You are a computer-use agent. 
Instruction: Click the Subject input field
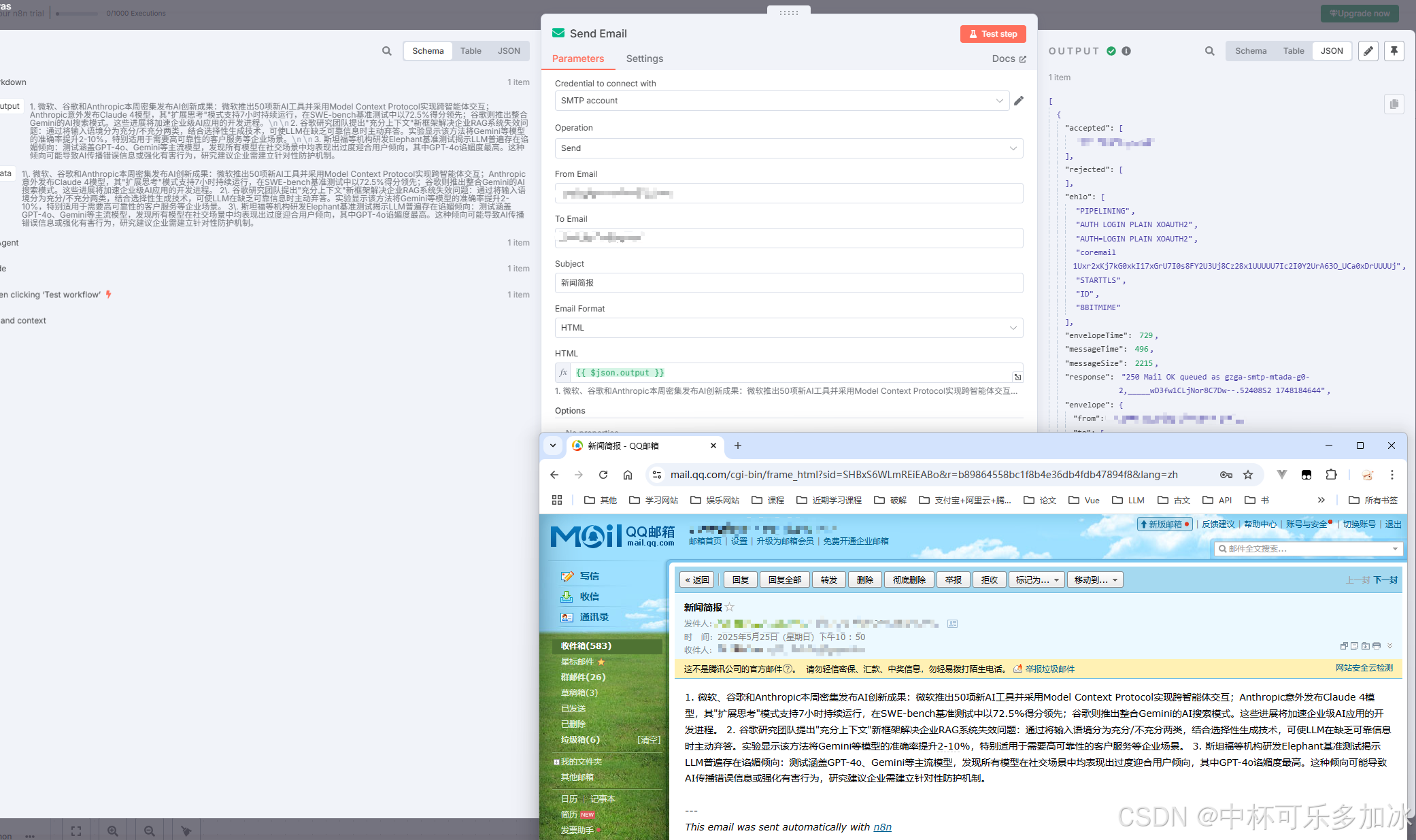tap(788, 283)
